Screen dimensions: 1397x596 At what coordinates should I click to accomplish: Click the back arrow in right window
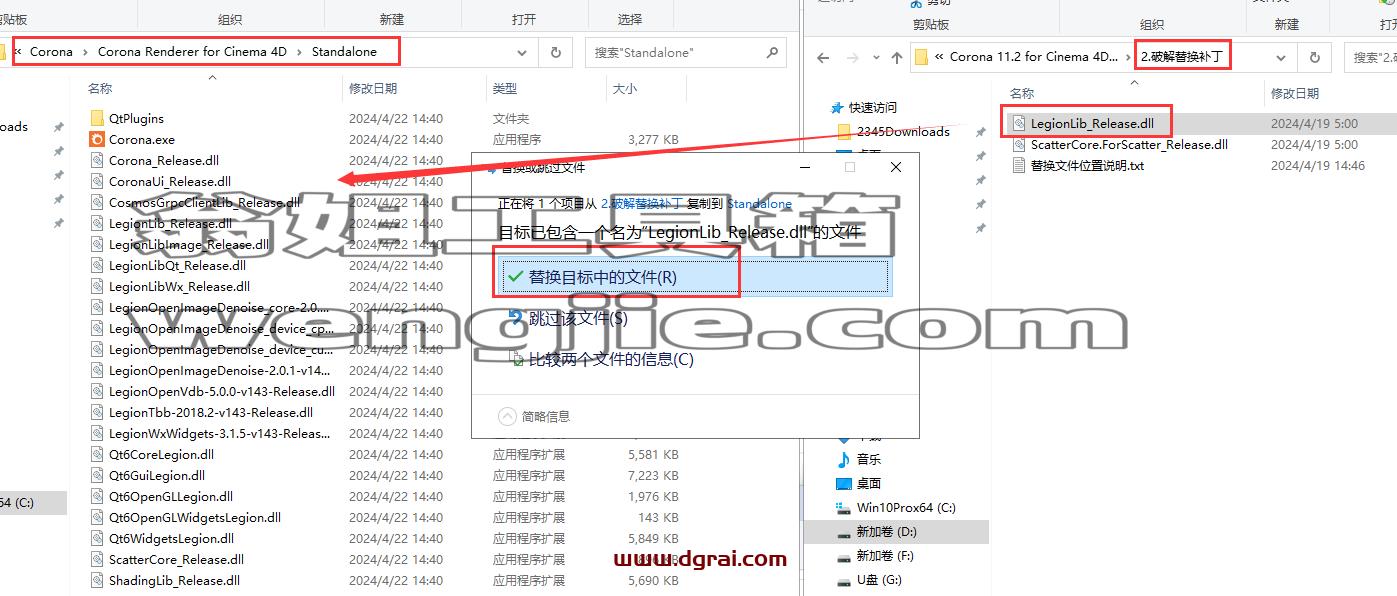point(823,57)
